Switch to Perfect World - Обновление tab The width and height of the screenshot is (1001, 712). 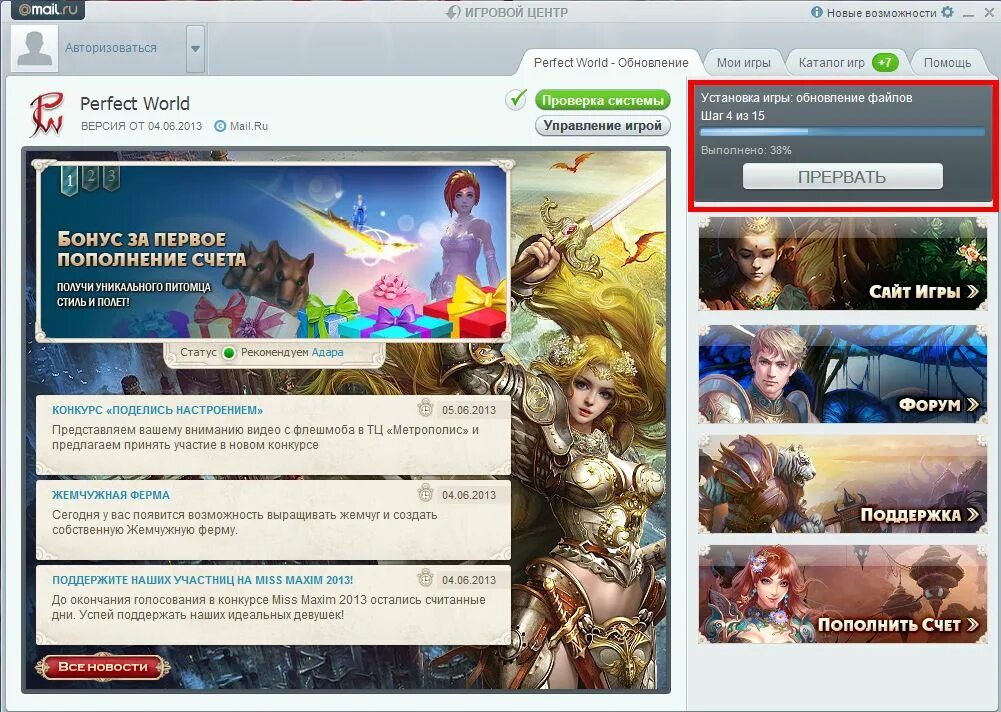(x=611, y=63)
